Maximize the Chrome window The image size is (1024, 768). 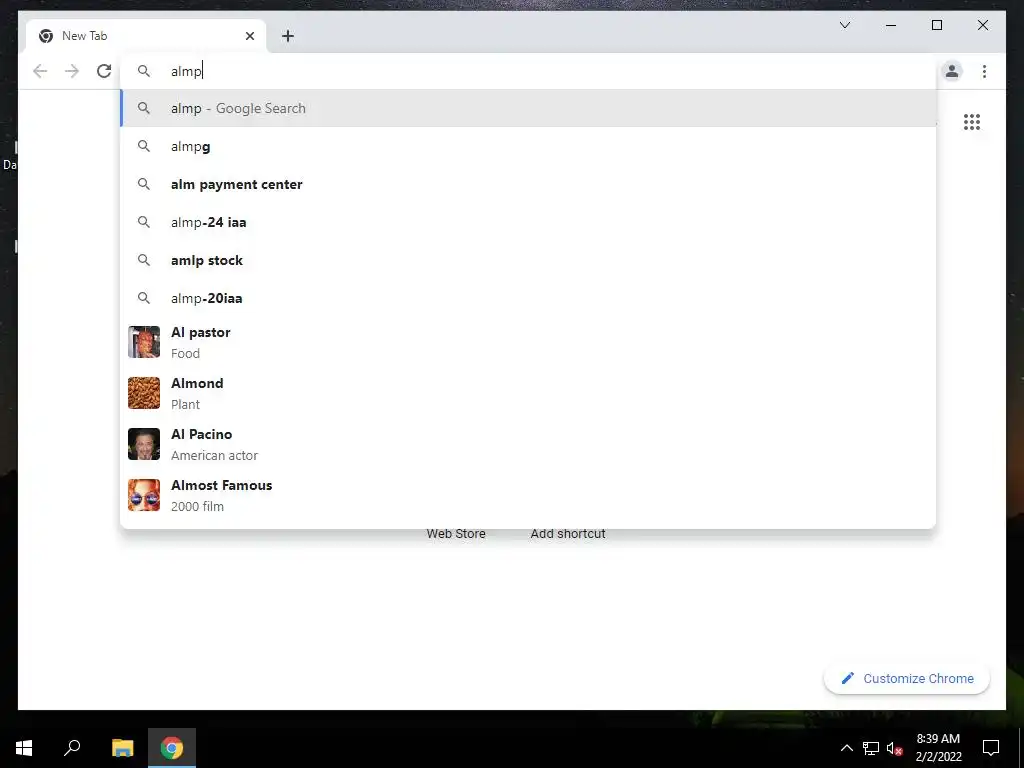pos(936,25)
